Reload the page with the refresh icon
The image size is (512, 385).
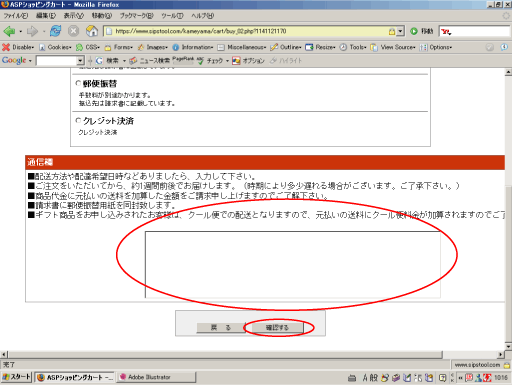[x=55, y=31]
